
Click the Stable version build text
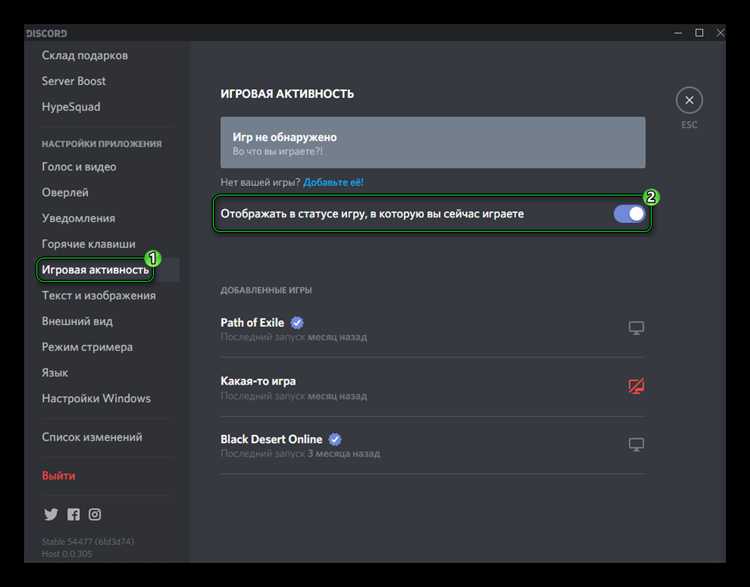pyautogui.click(x=88, y=542)
